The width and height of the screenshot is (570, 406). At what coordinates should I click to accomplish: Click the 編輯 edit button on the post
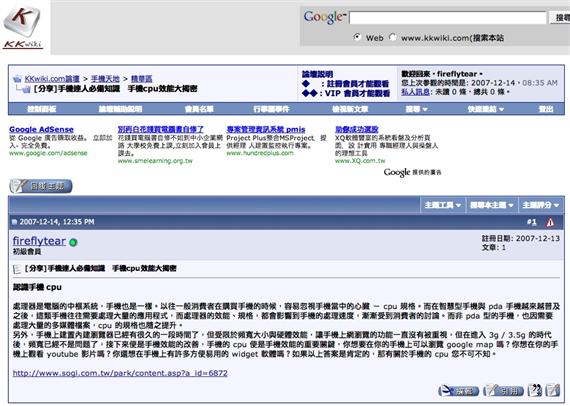(459, 391)
